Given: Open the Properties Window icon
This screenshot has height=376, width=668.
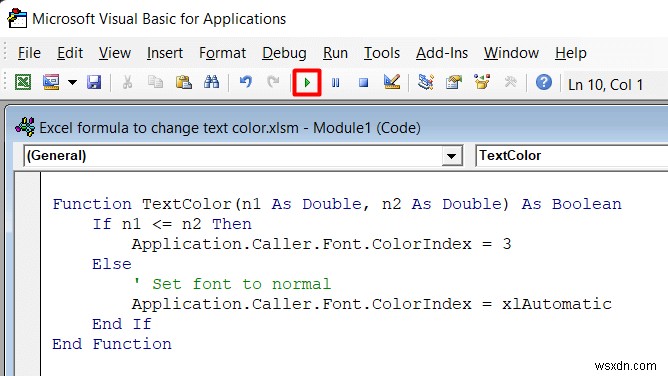Looking at the screenshot, I should pyautogui.click(x=454, y=82).
